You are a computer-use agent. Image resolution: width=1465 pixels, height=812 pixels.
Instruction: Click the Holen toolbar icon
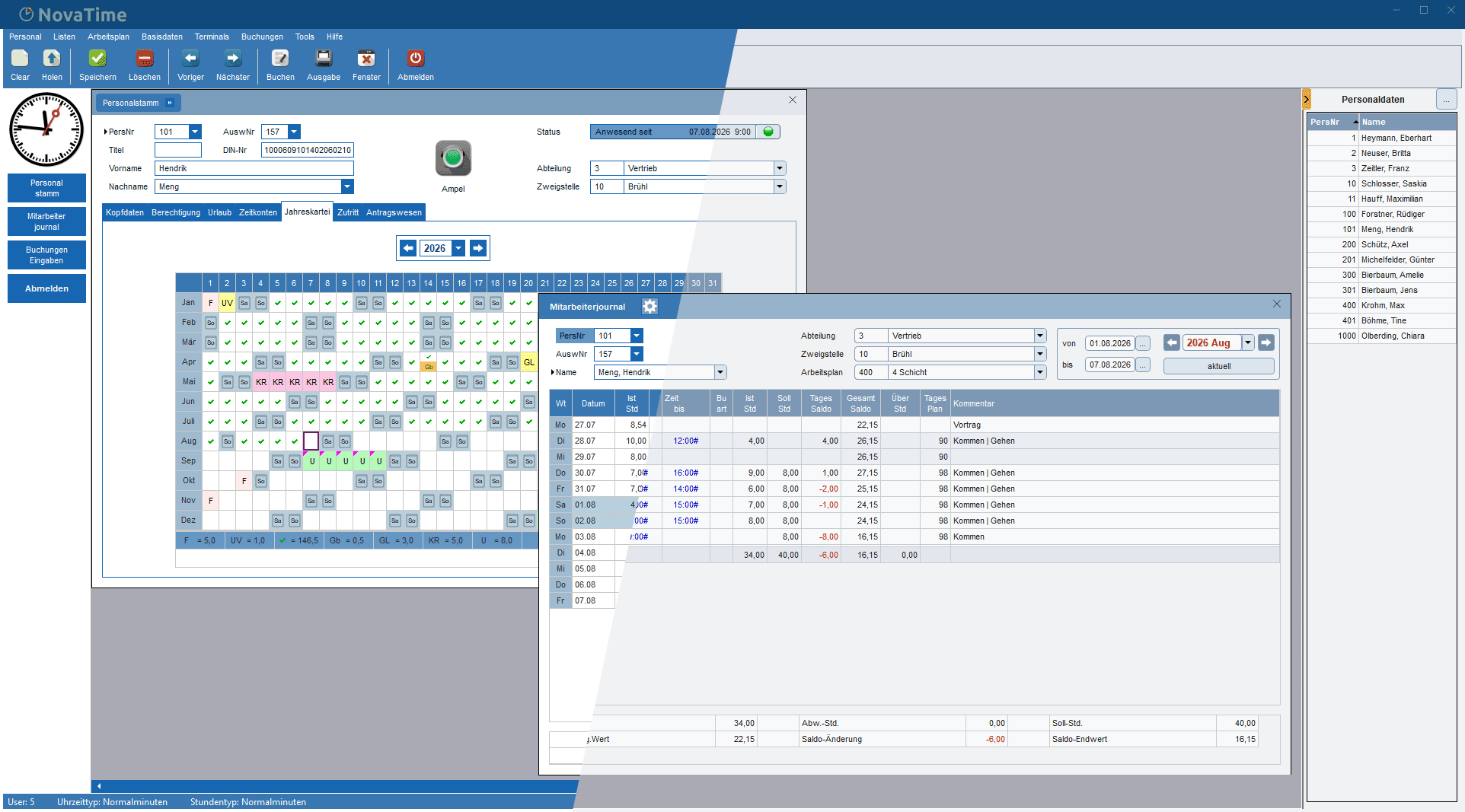coord(52,59)
